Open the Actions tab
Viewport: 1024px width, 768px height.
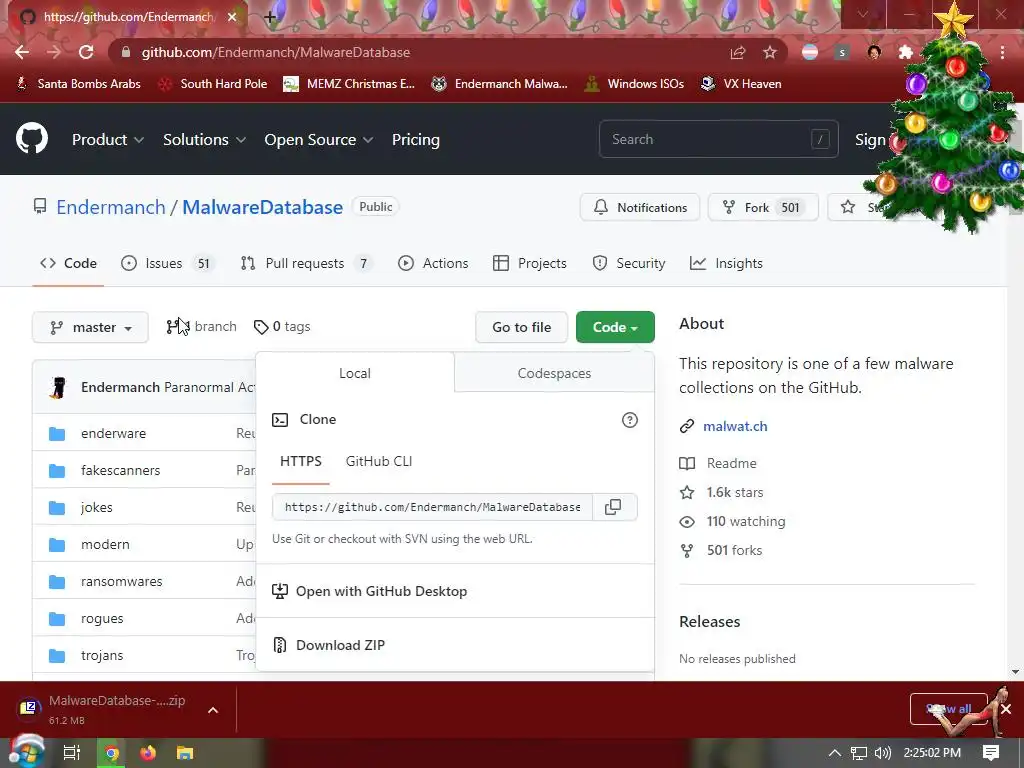click(433, 263)
